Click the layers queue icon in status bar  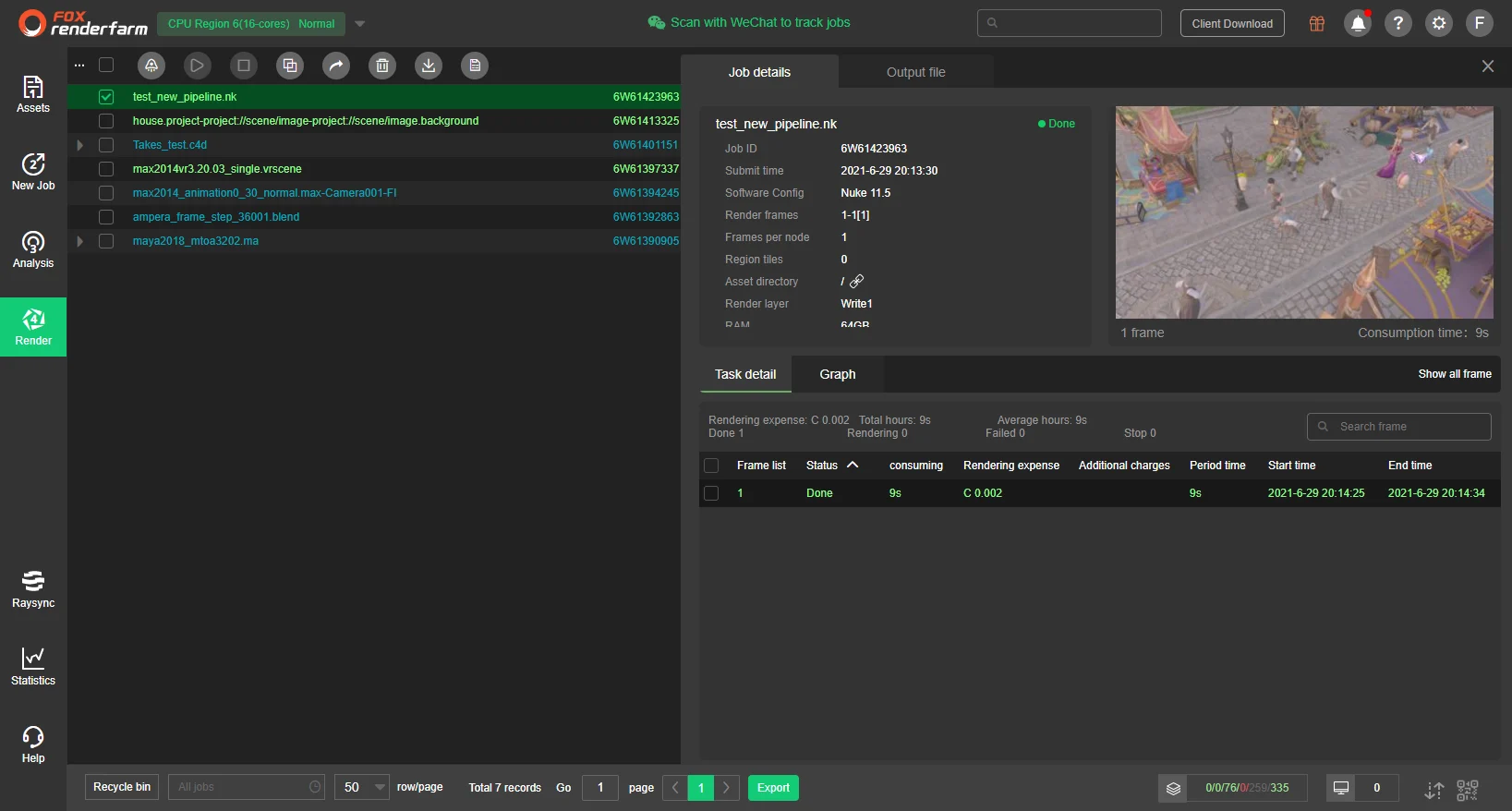point(1173,788)
